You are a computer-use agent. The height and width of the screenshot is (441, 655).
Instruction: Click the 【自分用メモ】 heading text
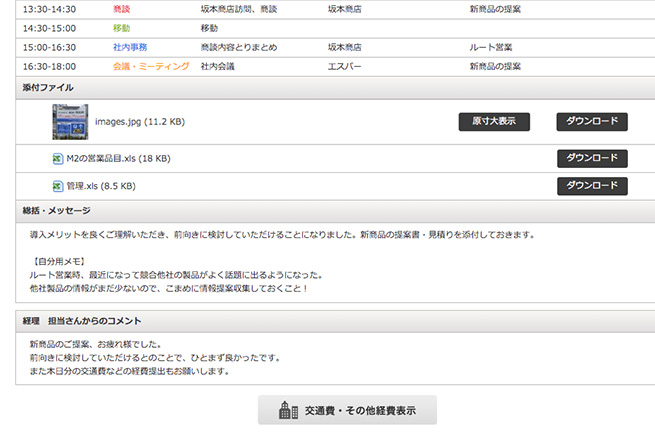pos(58,261)
